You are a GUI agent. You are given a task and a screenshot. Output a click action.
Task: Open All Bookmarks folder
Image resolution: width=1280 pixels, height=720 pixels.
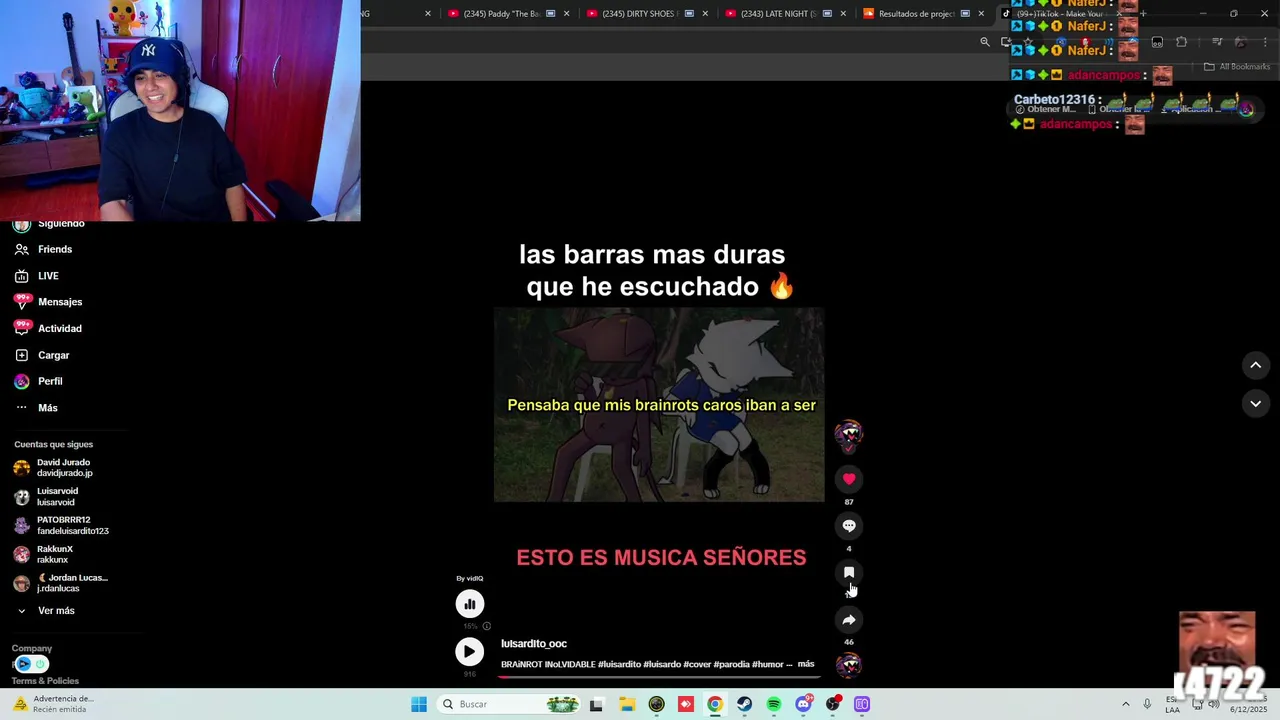1237,67
